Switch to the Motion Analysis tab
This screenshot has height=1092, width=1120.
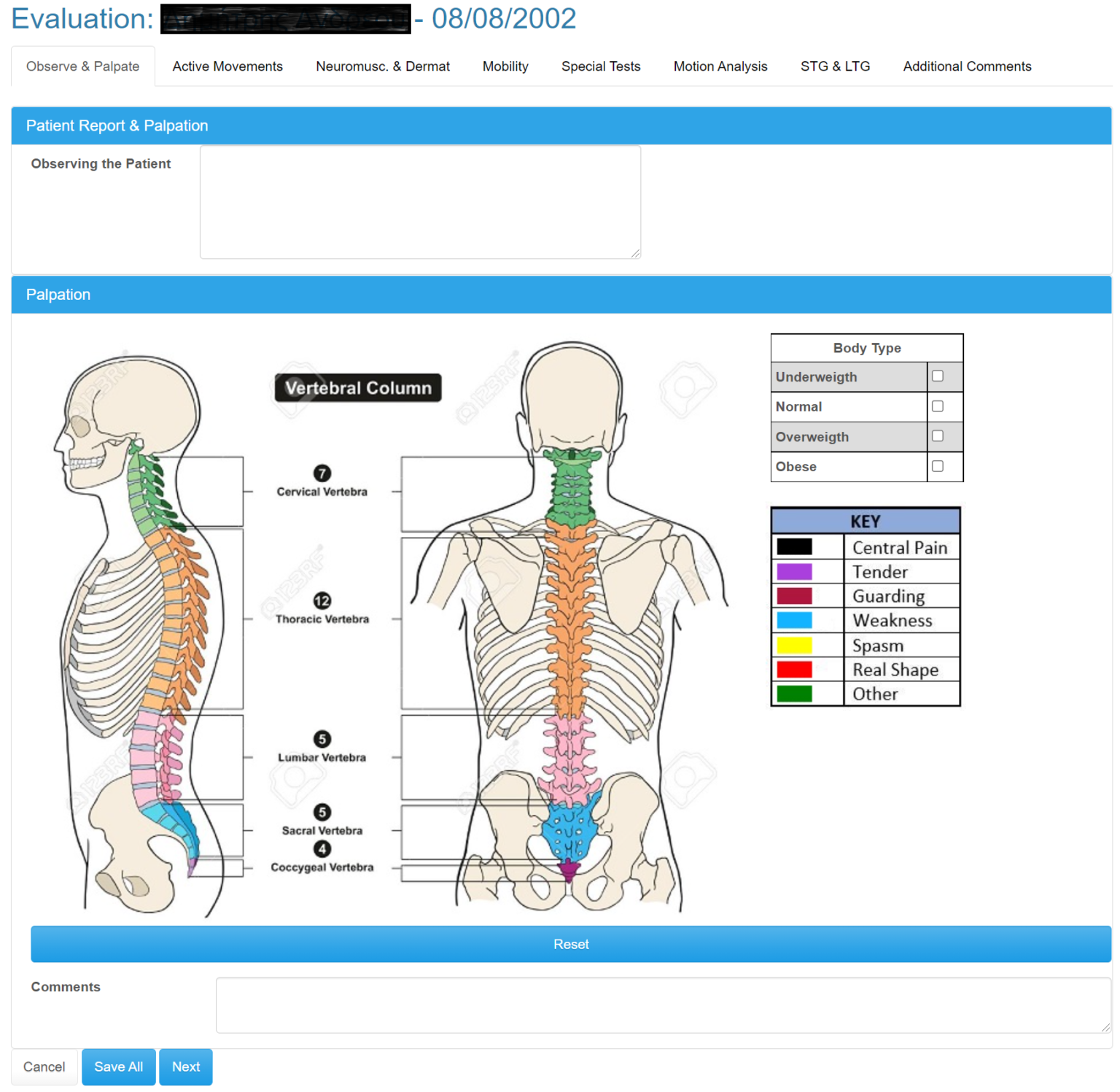[x=720, y=66]
